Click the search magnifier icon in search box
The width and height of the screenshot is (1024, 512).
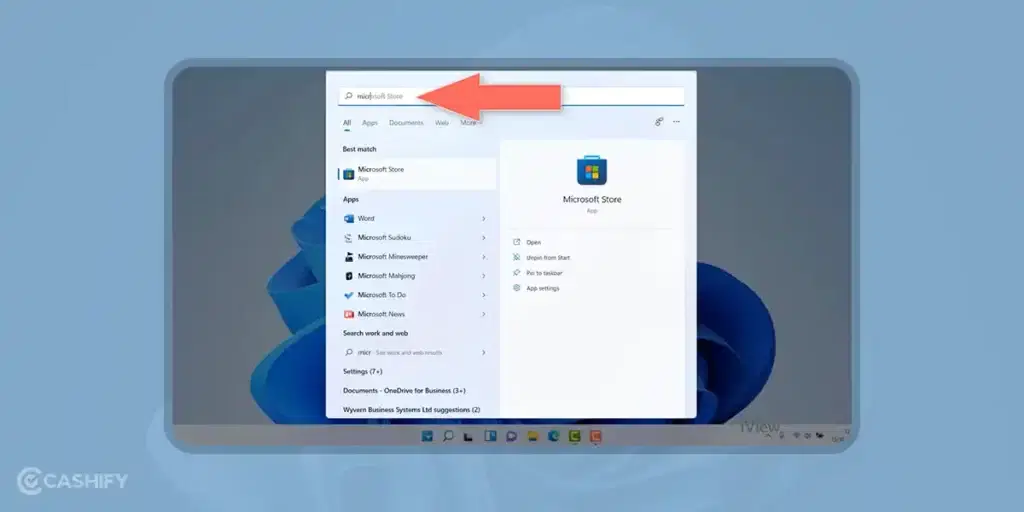point(349,96)
